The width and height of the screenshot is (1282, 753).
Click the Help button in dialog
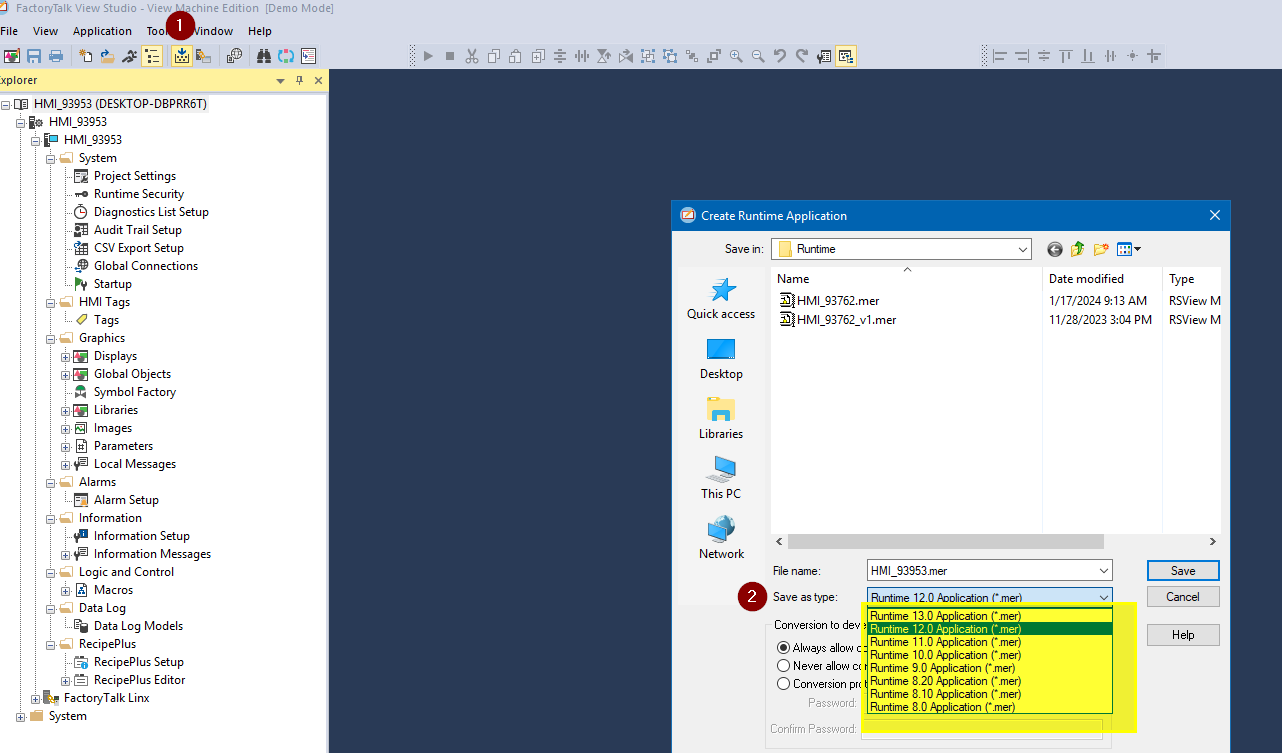point(1183,635)
